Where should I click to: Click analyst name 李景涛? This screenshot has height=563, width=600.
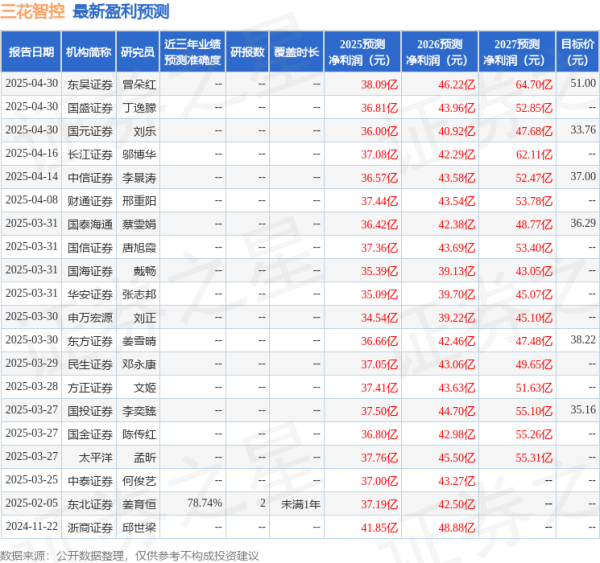coord(138,177)
